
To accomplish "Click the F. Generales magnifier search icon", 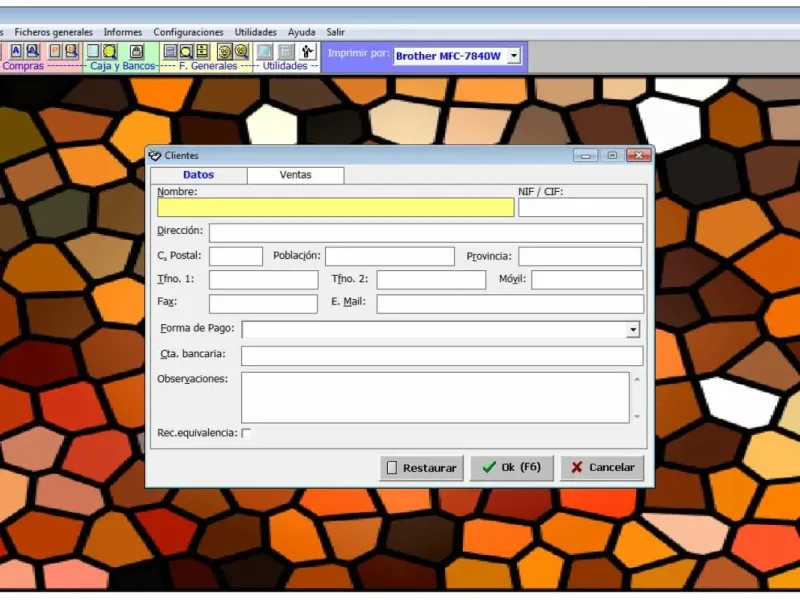I will click(x=186, y=51).
